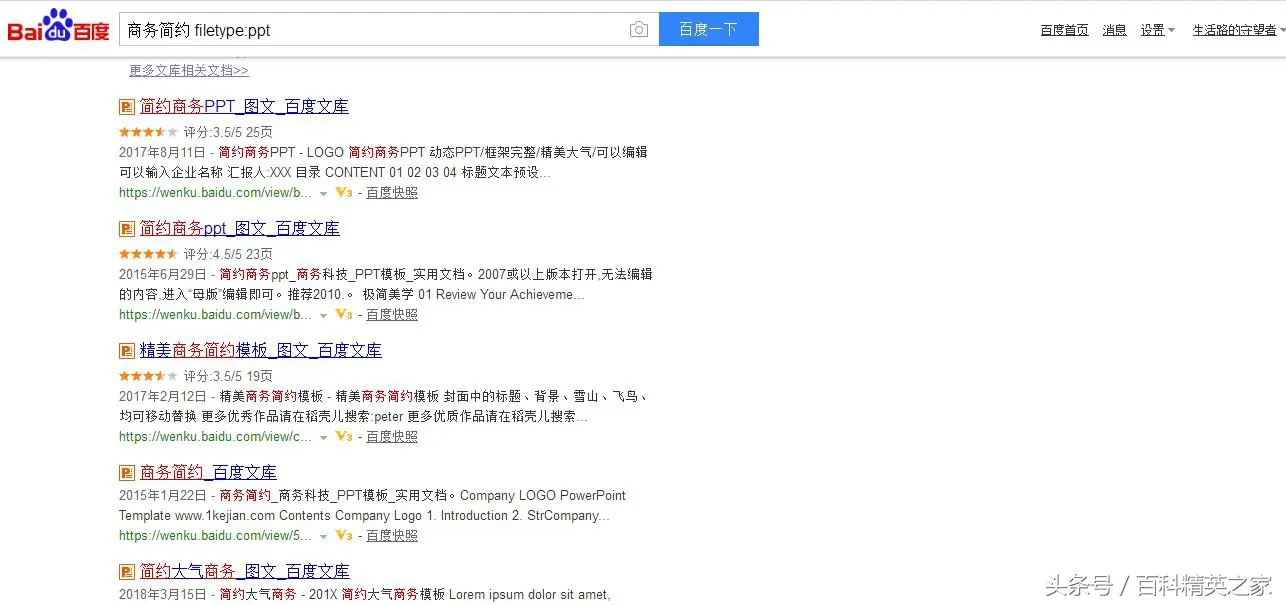Click star rating of 评分:4.5/5 23页 result
Screen dimensions: 1286x605
(148, 254)
